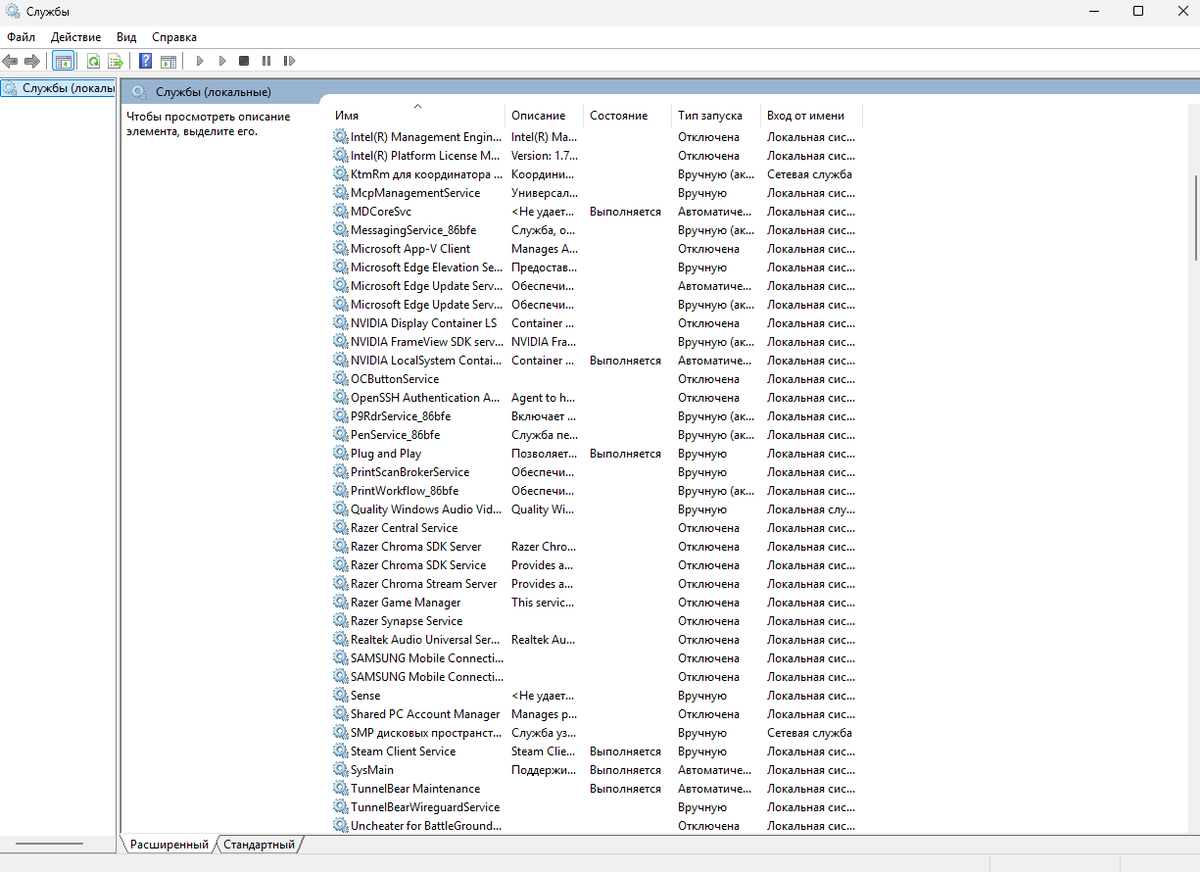The height and width of the screenshot is (872, 1200).
Task: Click the gear icon in Службы (локальные) header
Action: 138,91
